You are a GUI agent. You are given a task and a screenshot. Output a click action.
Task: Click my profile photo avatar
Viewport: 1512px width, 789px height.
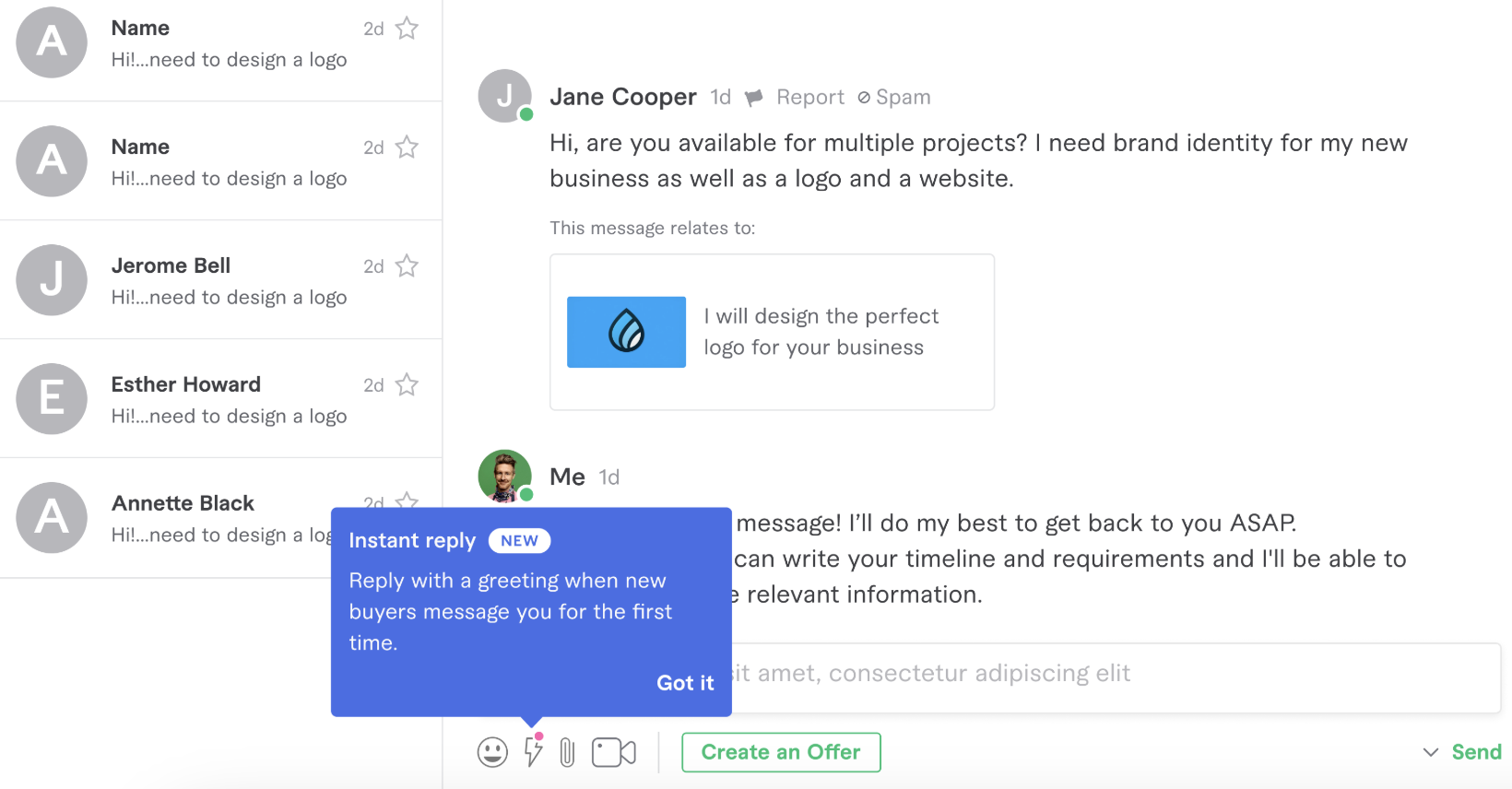505,476
